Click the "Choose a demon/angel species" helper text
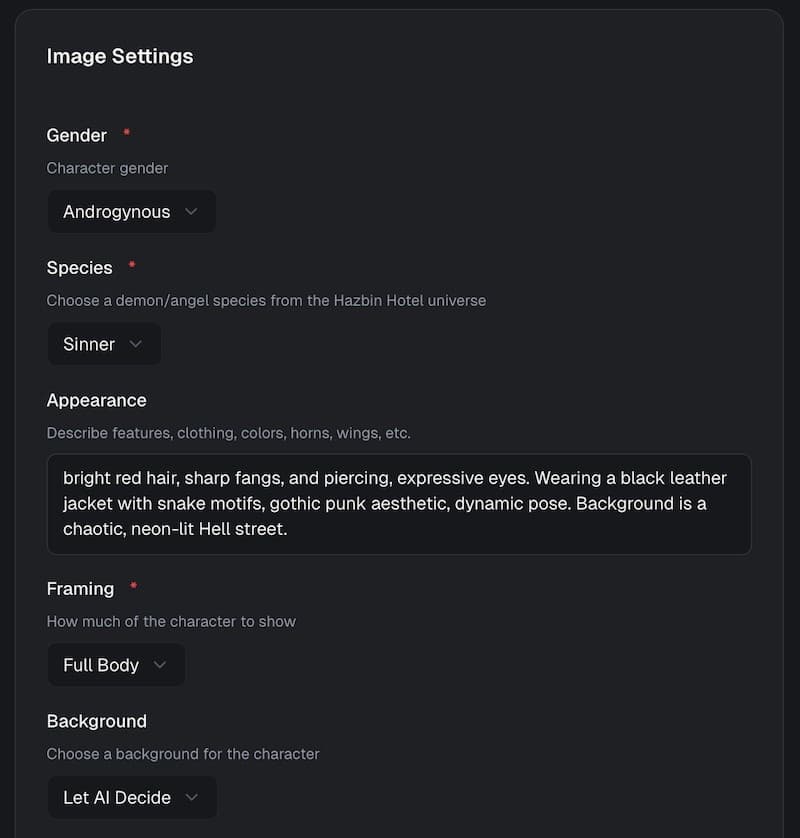800x838 pixels. pyautogui.click(x=266, y=300)
